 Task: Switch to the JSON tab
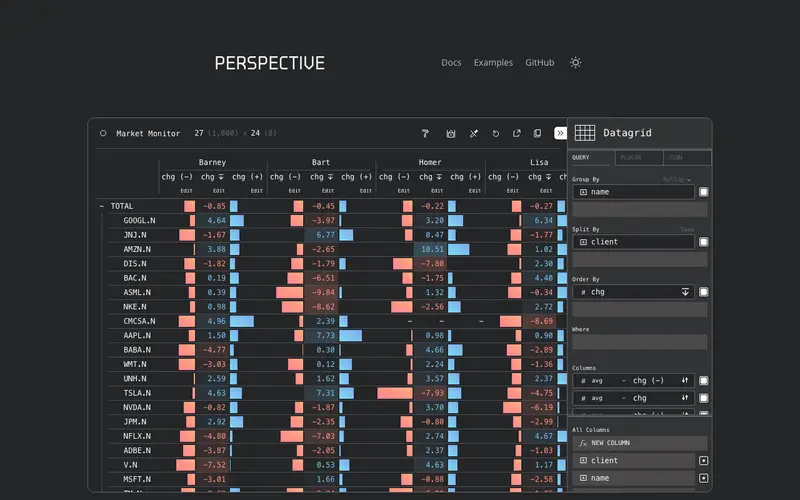click(687, 158)
